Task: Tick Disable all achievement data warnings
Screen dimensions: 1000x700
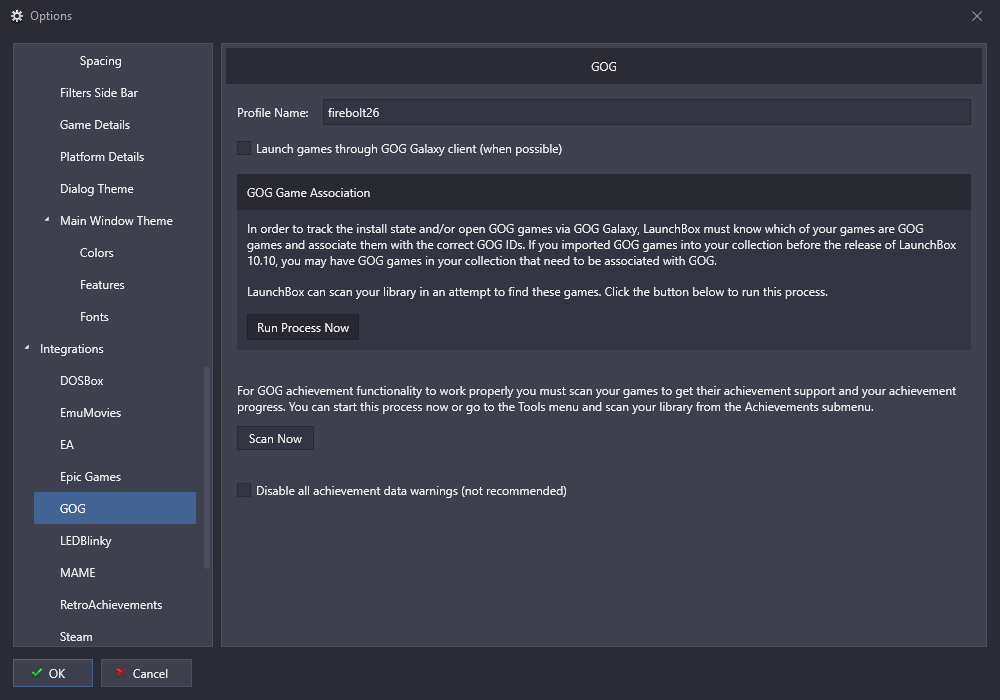Action: (x=244, y=490)
